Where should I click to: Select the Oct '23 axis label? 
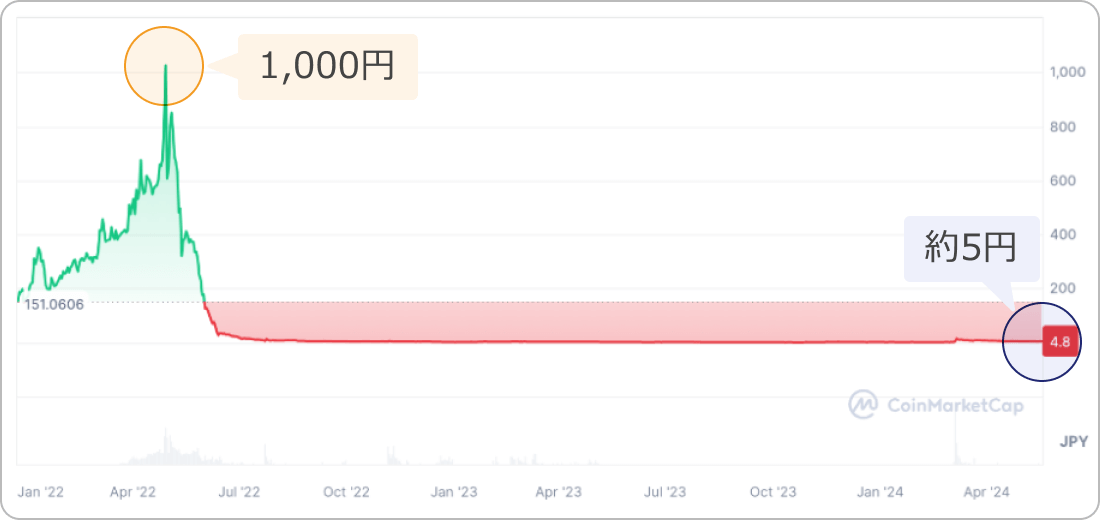[x=772, y=492]
